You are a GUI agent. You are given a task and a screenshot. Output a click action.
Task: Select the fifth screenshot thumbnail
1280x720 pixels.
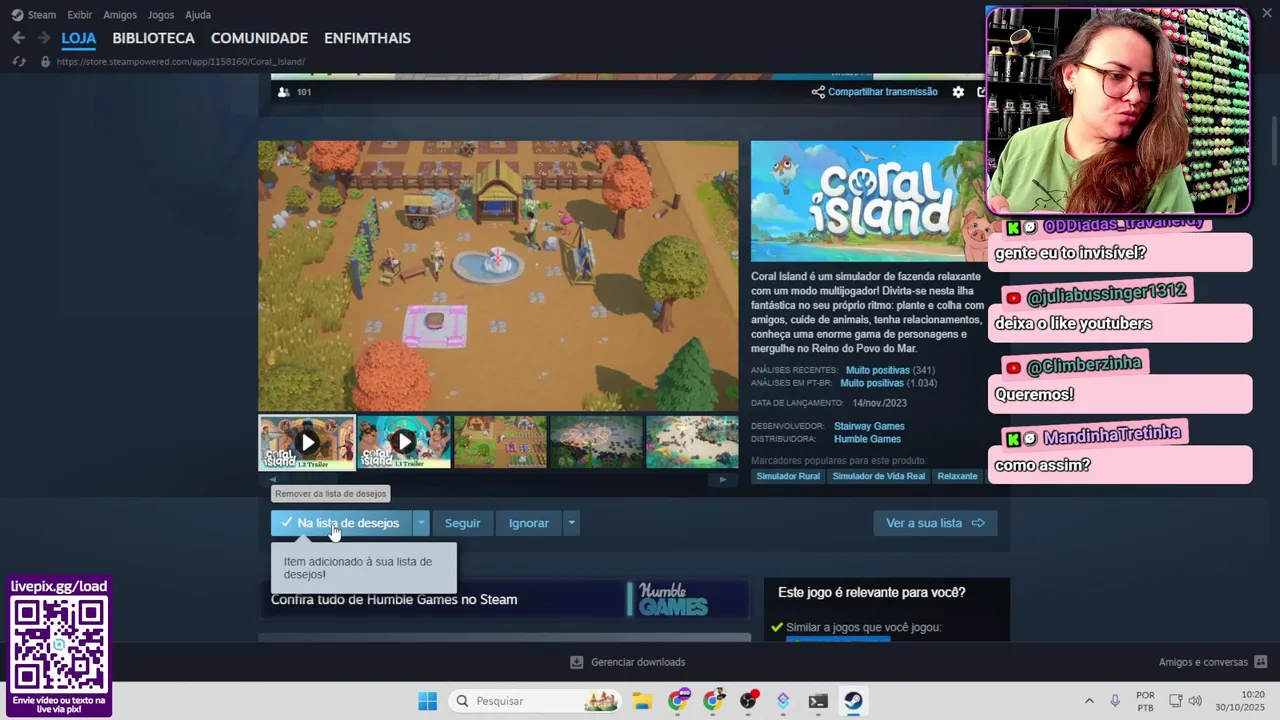[692, 442]
